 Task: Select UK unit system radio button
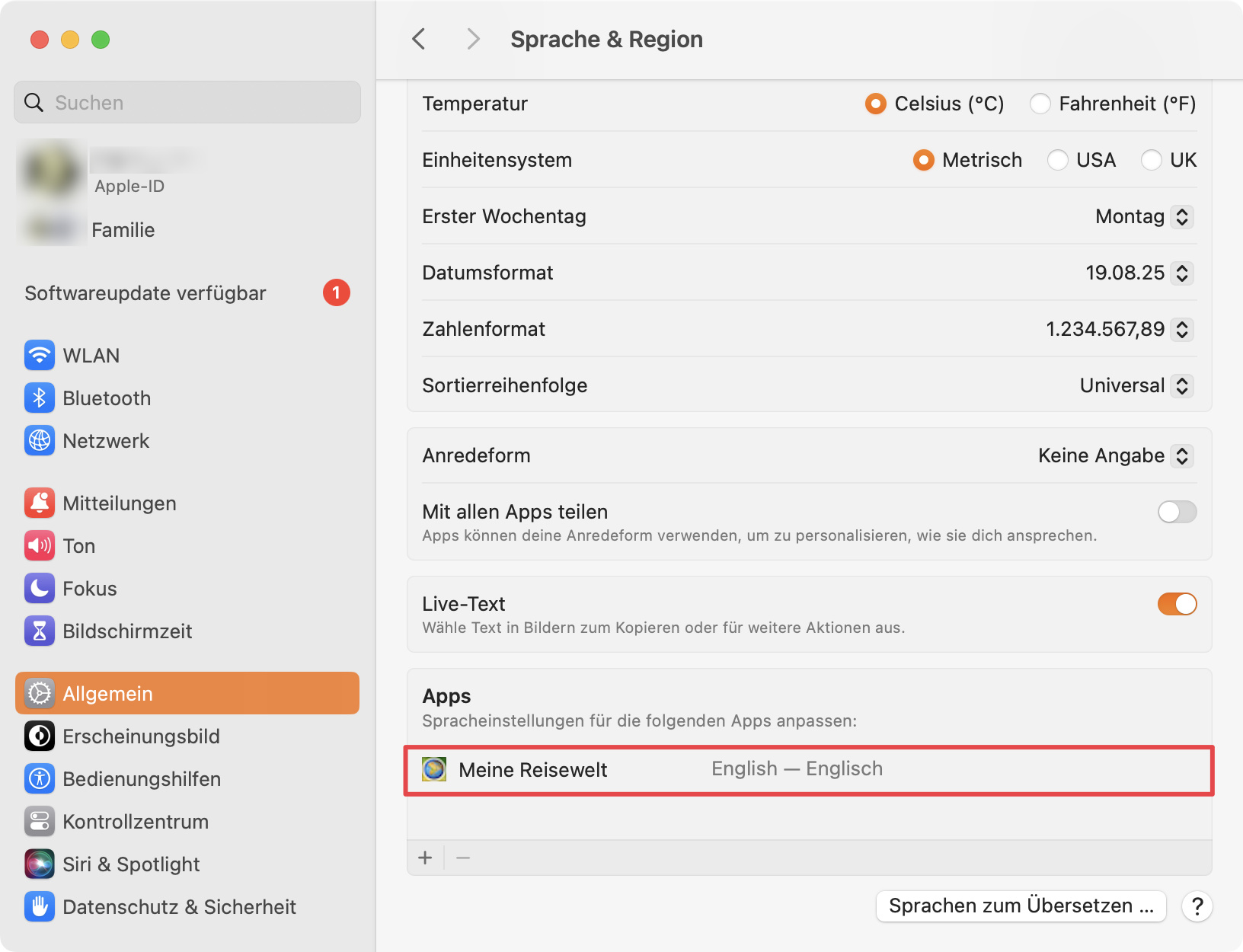[1152, 160]
